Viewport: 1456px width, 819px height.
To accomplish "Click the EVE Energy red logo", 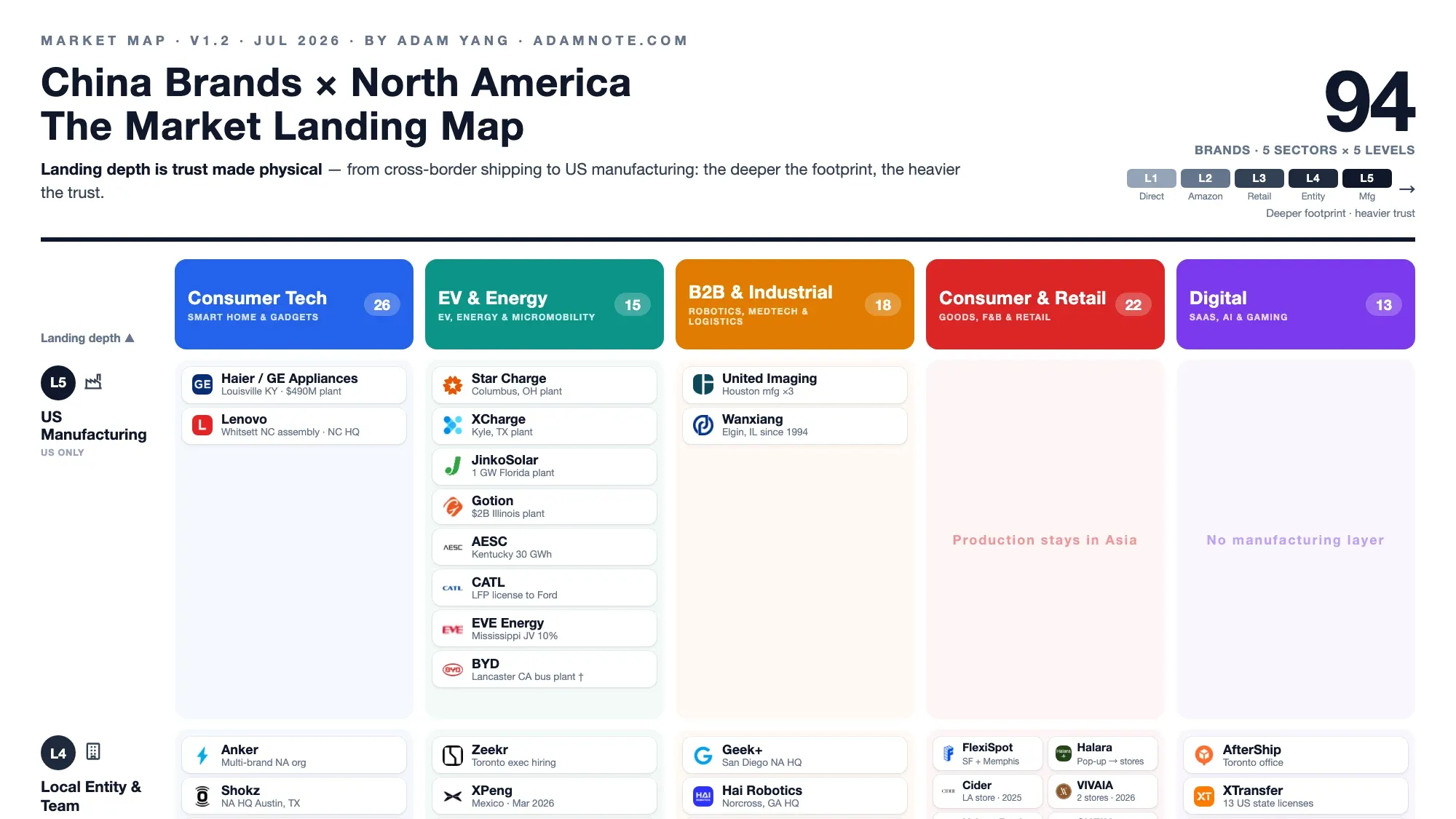I will pyautogui.click(x=453, y=629).
